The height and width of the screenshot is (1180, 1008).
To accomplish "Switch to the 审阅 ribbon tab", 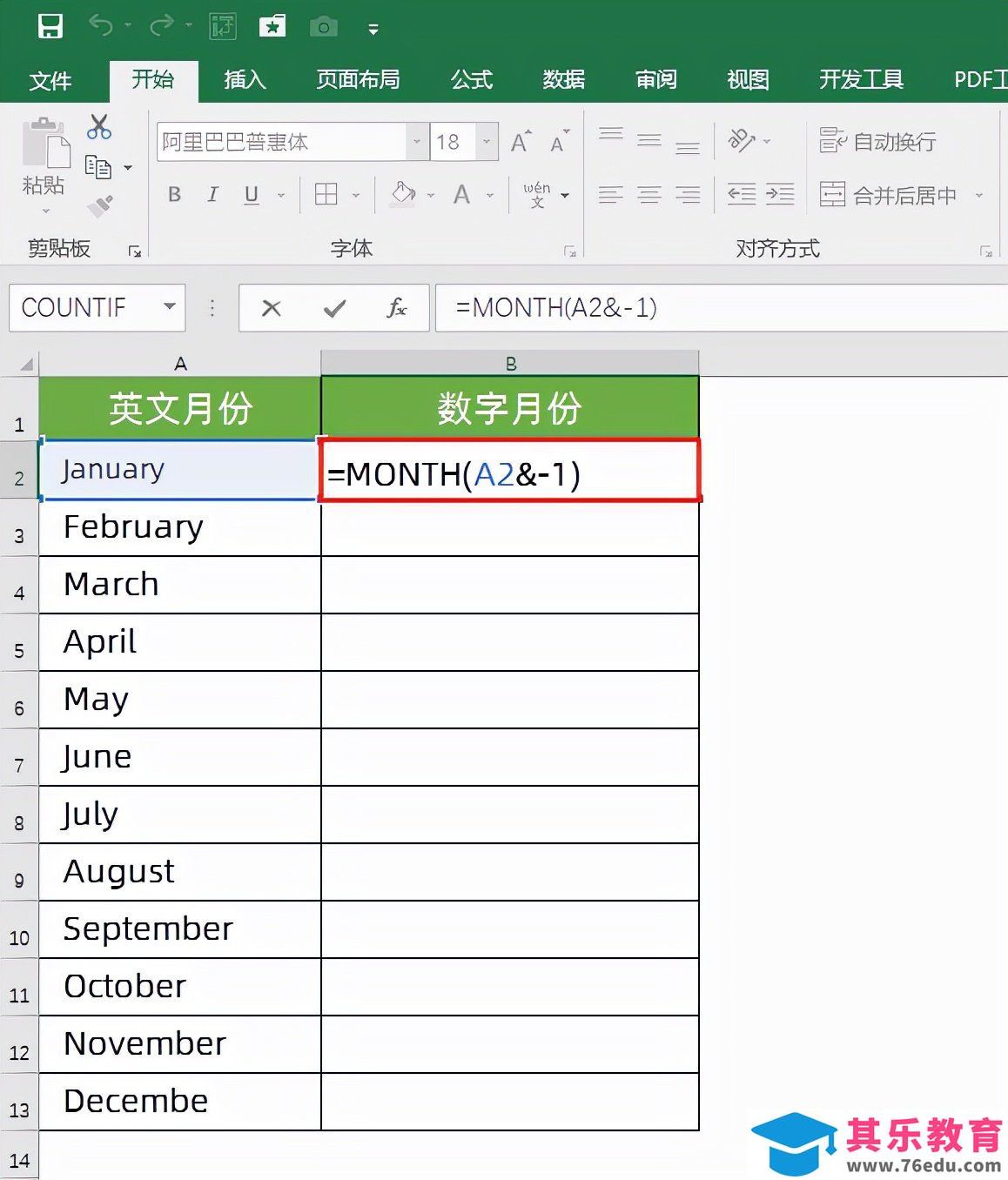I will coord(656,80).
